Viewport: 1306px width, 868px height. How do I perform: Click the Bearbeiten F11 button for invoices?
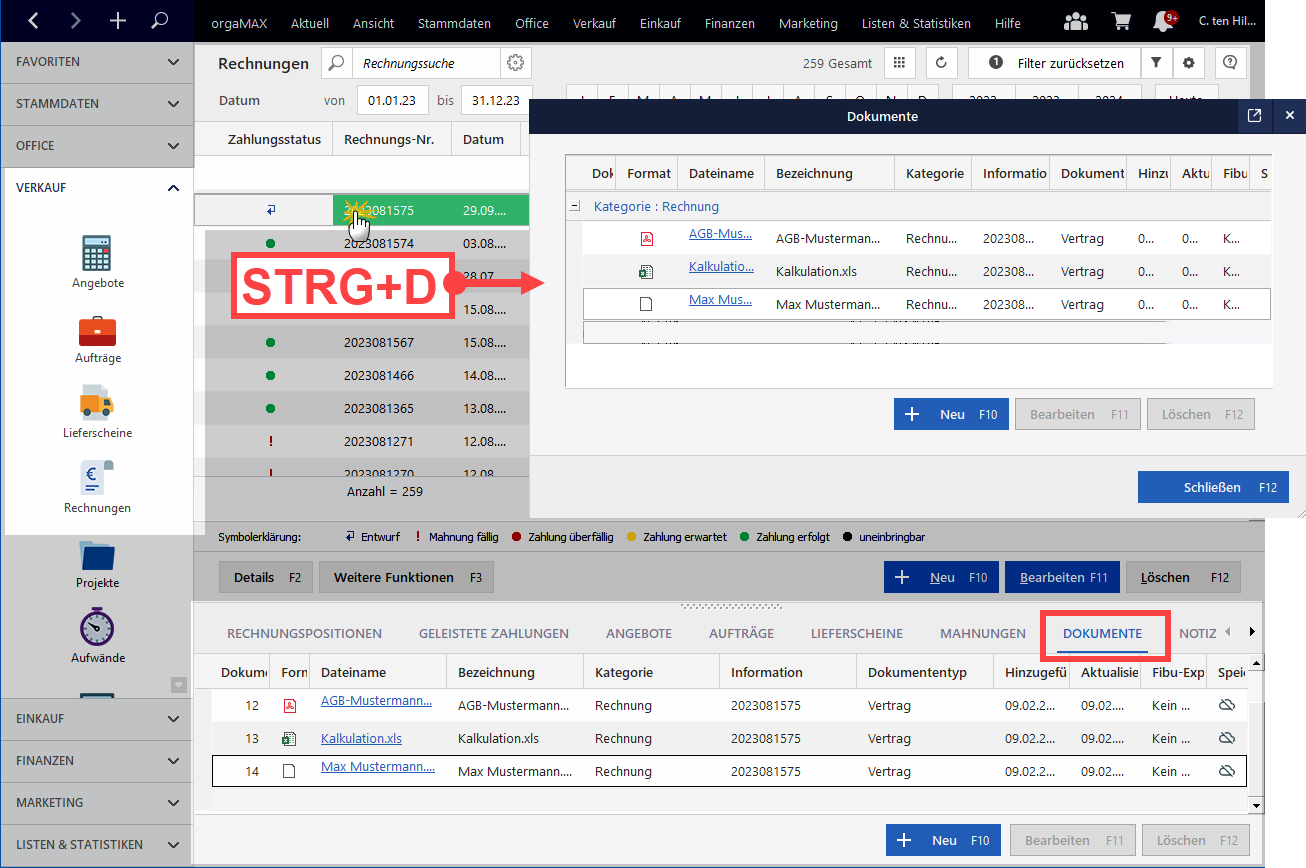1063,577
